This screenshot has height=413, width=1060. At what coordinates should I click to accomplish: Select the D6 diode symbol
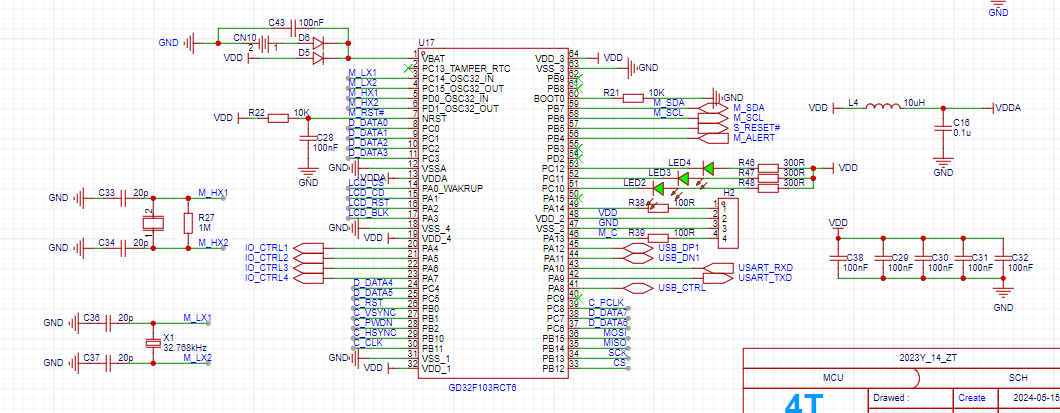coord(320,43)
